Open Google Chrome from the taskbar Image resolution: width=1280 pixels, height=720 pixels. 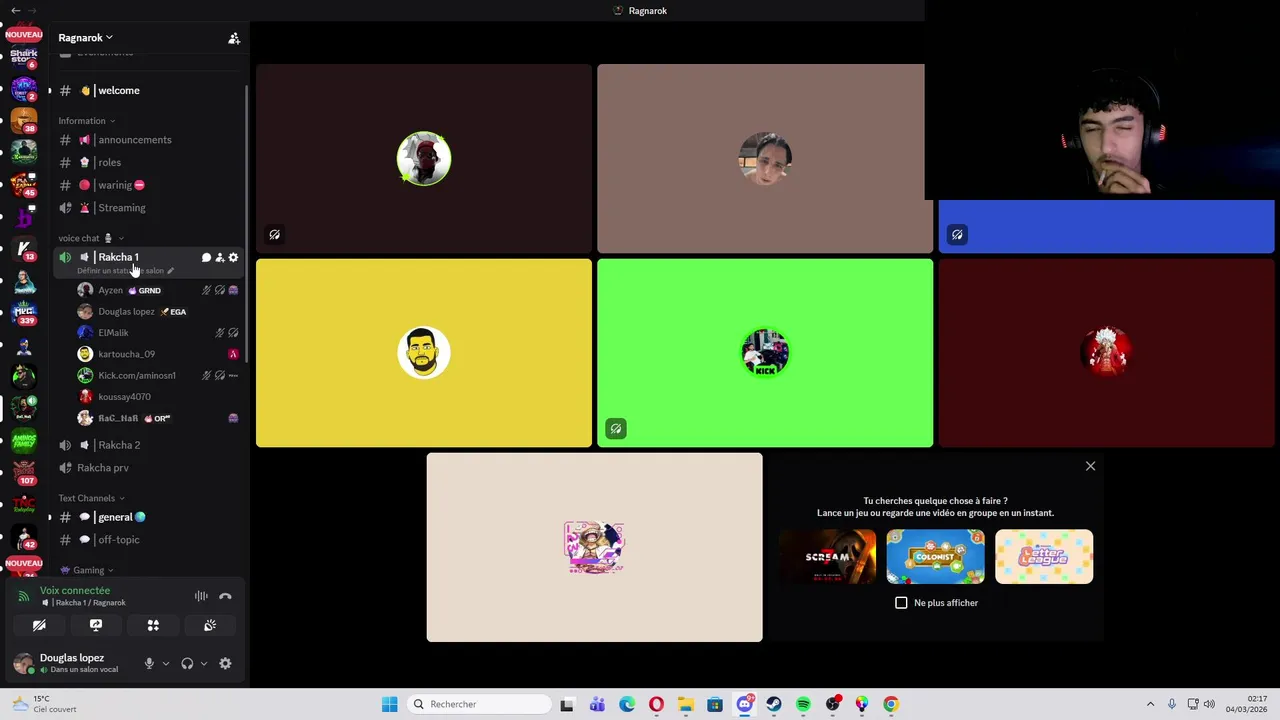(x=891, y=704)
